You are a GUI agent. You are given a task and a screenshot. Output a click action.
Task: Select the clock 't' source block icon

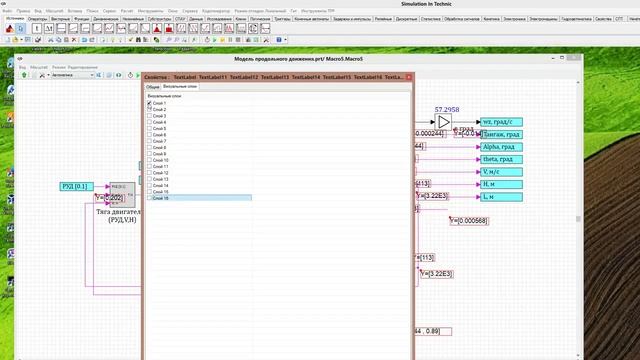pos(37,28)
